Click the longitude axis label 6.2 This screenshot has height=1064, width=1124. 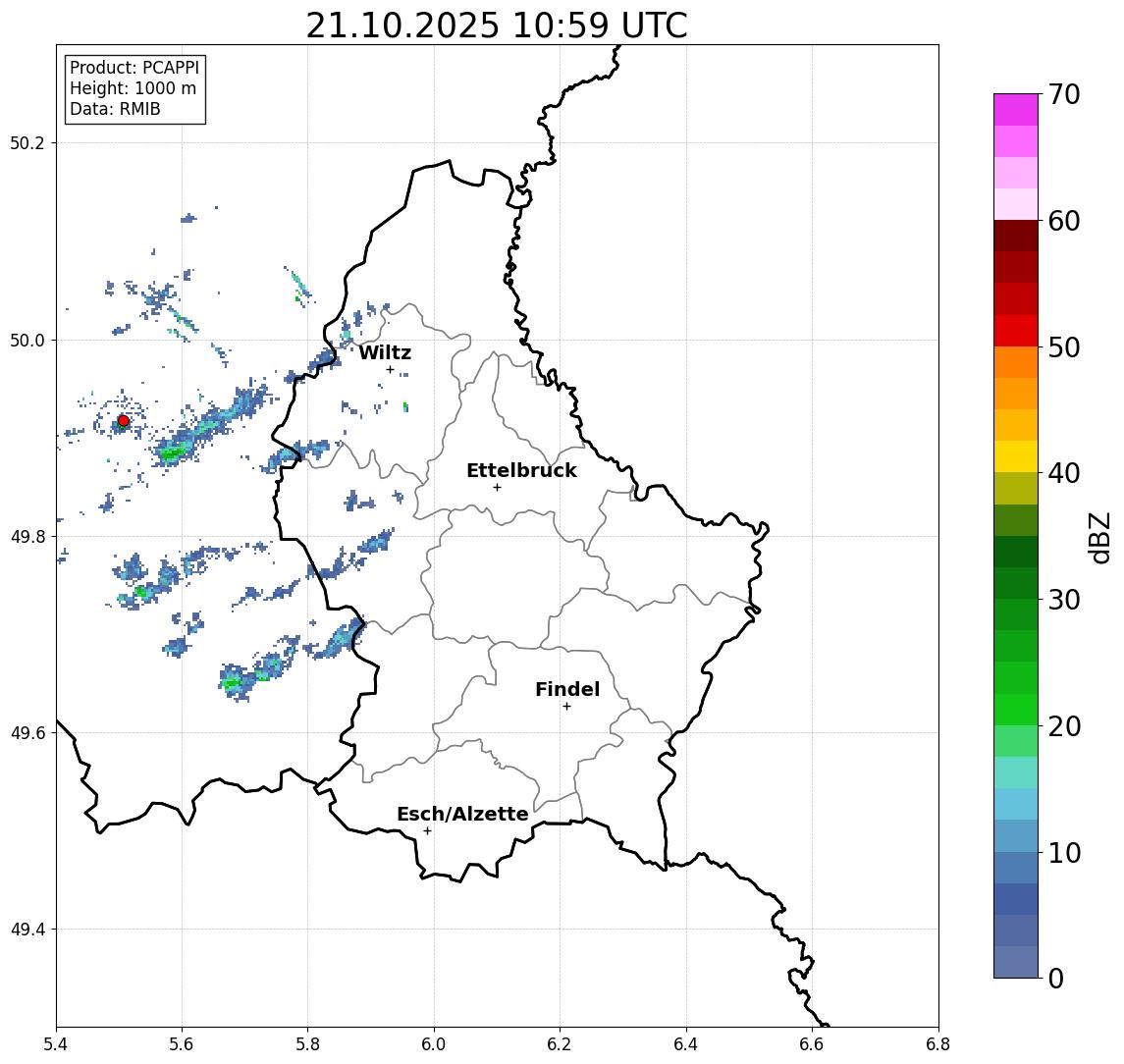click(560, 1044)
